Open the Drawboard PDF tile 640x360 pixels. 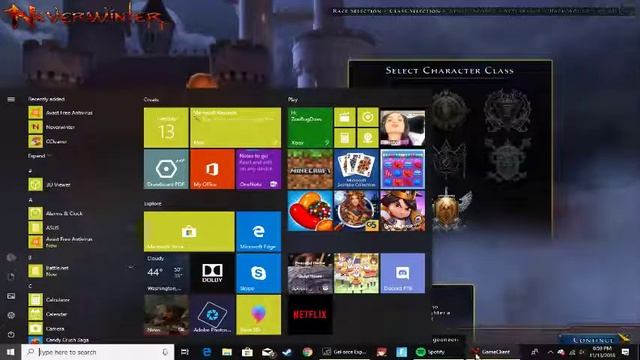pos(166,169)
